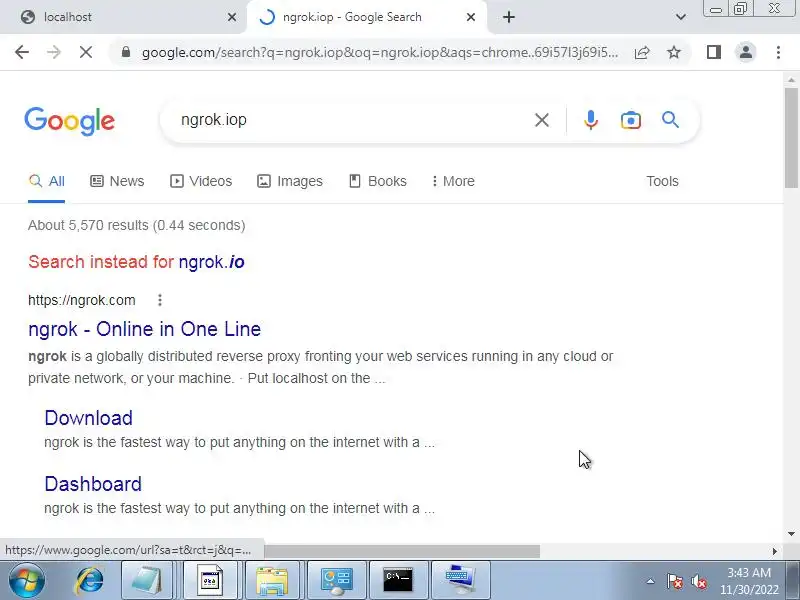Click the Google logo
Screen dimensions: 800x600
click(x=69, y=121)
